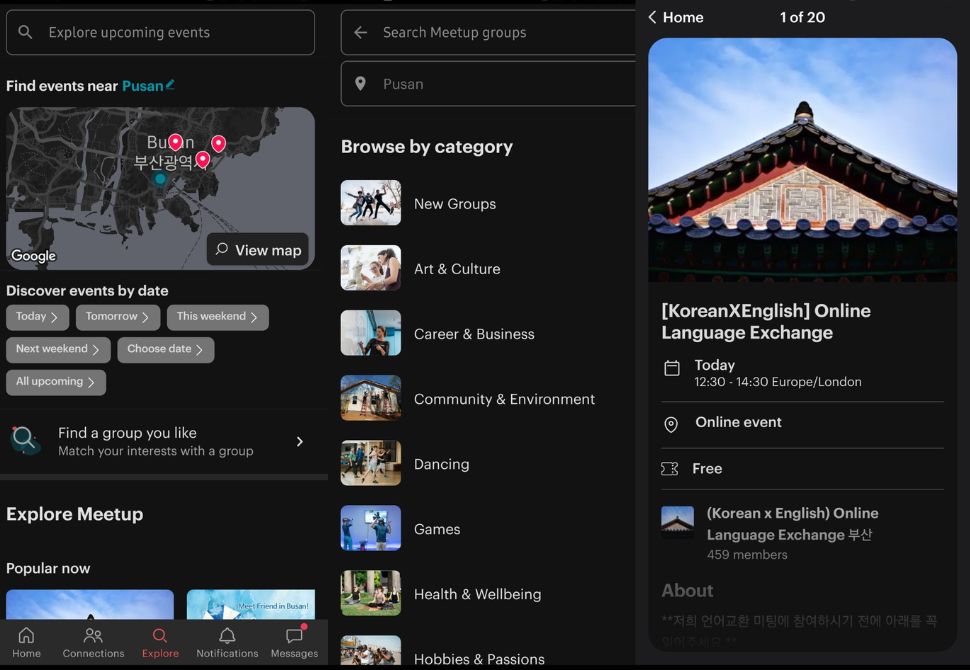Go back to Home from event page
The image size is (970, 670).
(676, 17)
